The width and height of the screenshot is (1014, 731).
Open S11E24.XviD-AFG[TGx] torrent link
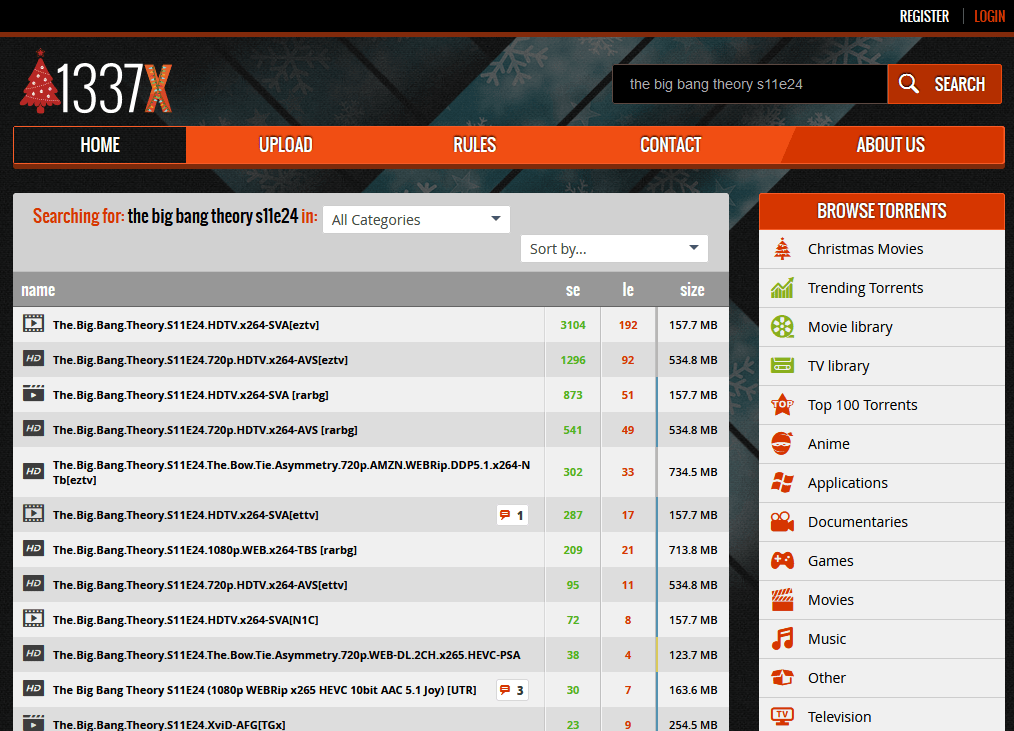169,725
